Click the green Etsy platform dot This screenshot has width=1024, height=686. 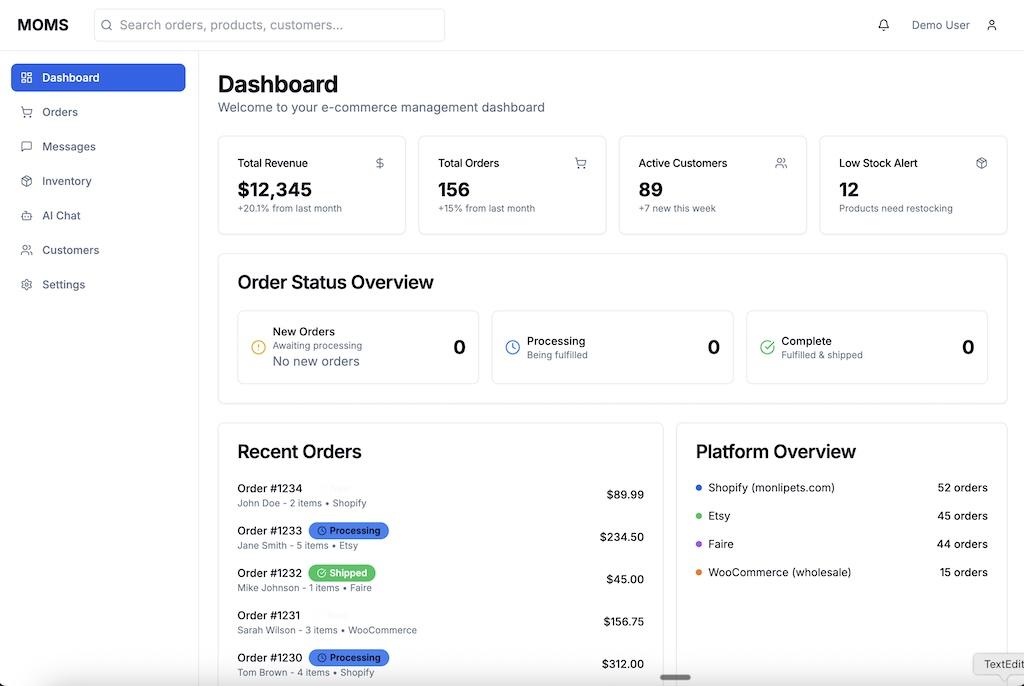pos(699,515)
